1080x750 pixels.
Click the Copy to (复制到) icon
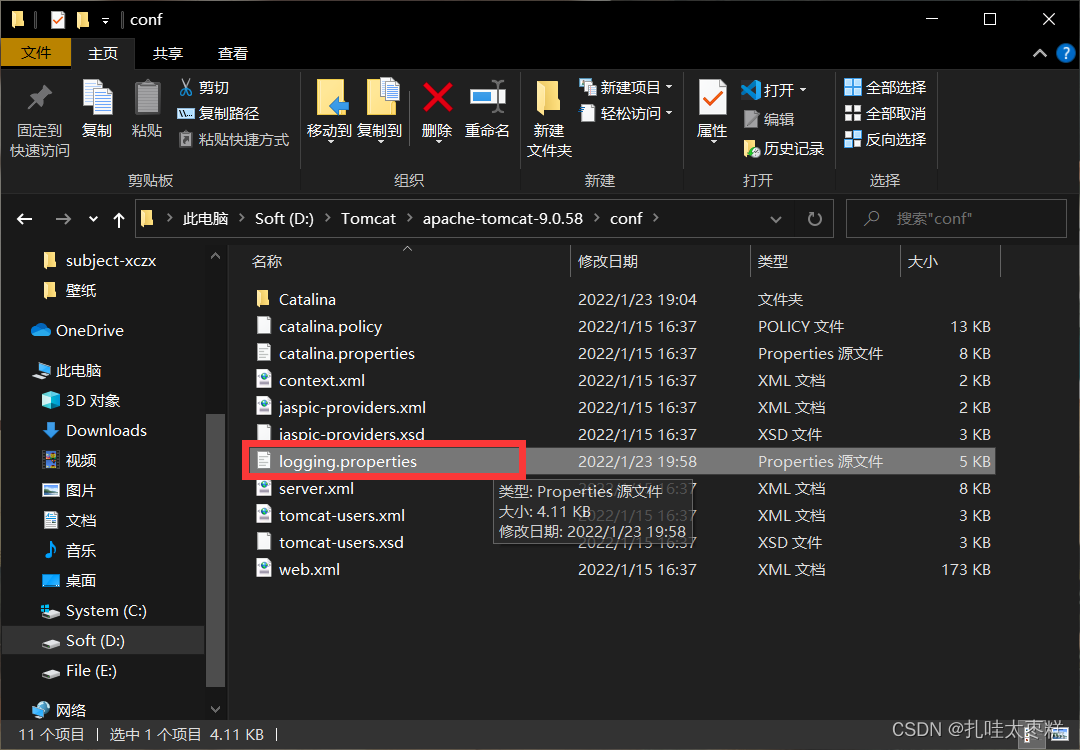(382, 96)
